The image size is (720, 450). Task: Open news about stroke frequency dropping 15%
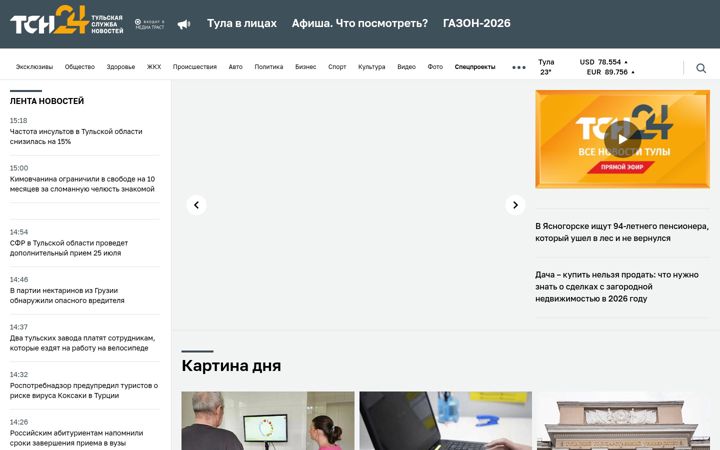[x=76, y=136]
